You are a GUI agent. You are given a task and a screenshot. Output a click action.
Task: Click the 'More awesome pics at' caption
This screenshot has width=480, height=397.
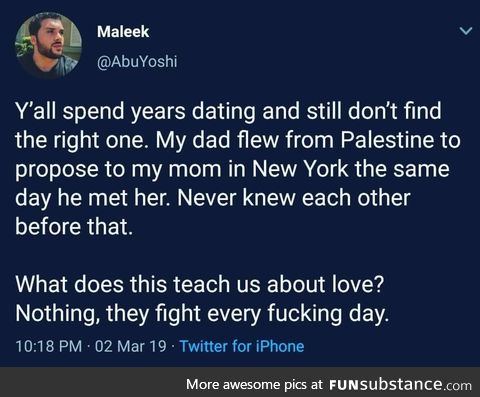pos(255,384)
